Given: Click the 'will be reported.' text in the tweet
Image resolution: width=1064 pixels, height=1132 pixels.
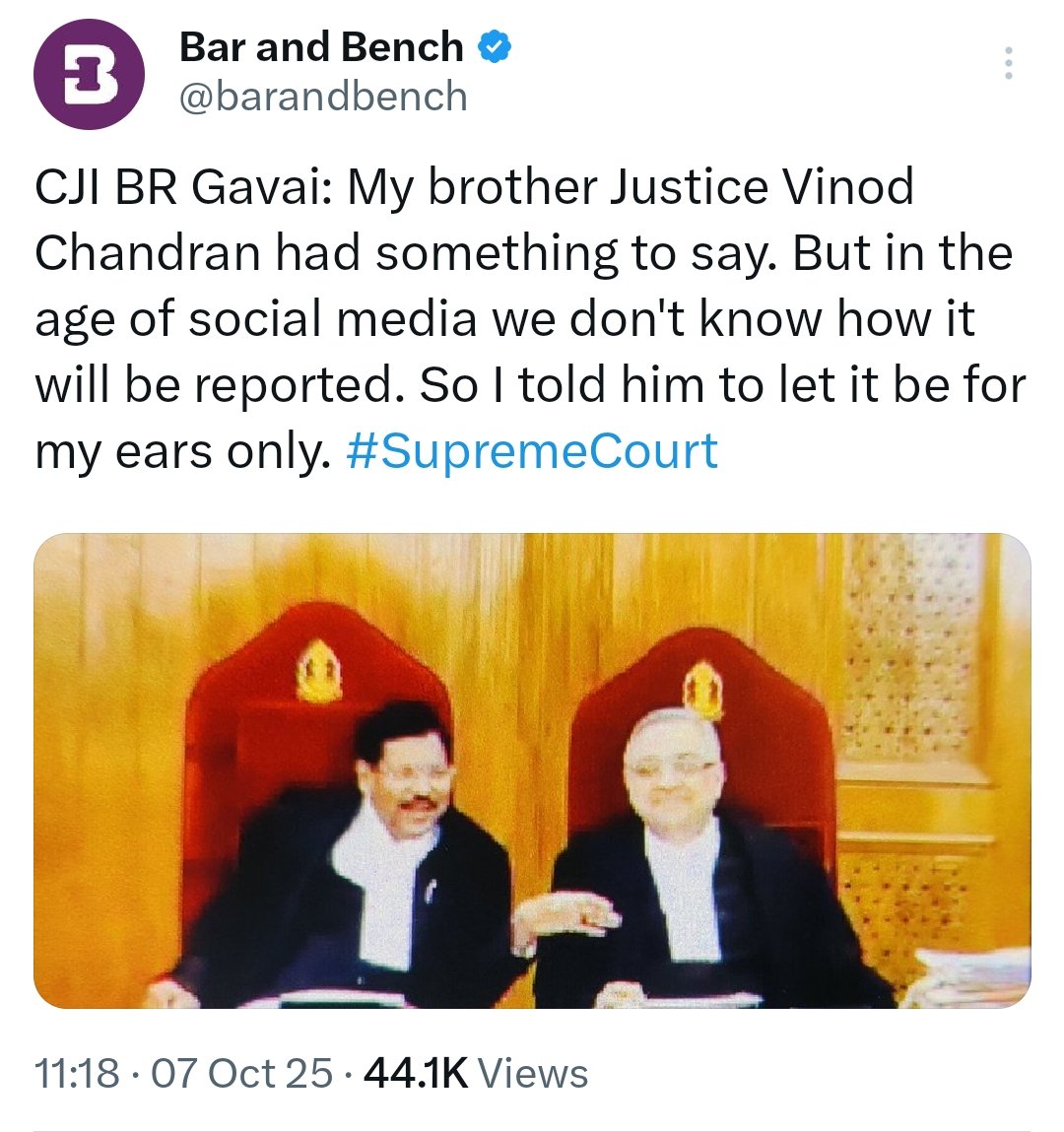Looking at the screenshot, I should pyautogui.click(x=216, y=385).
